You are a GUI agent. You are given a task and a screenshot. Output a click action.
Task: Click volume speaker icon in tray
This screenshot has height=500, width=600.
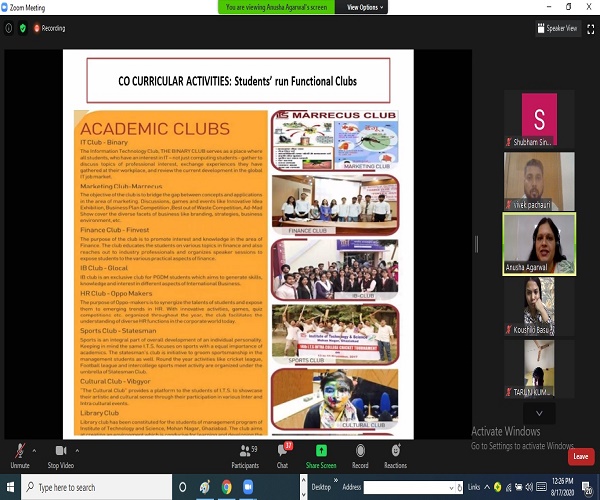coord(529,487)
